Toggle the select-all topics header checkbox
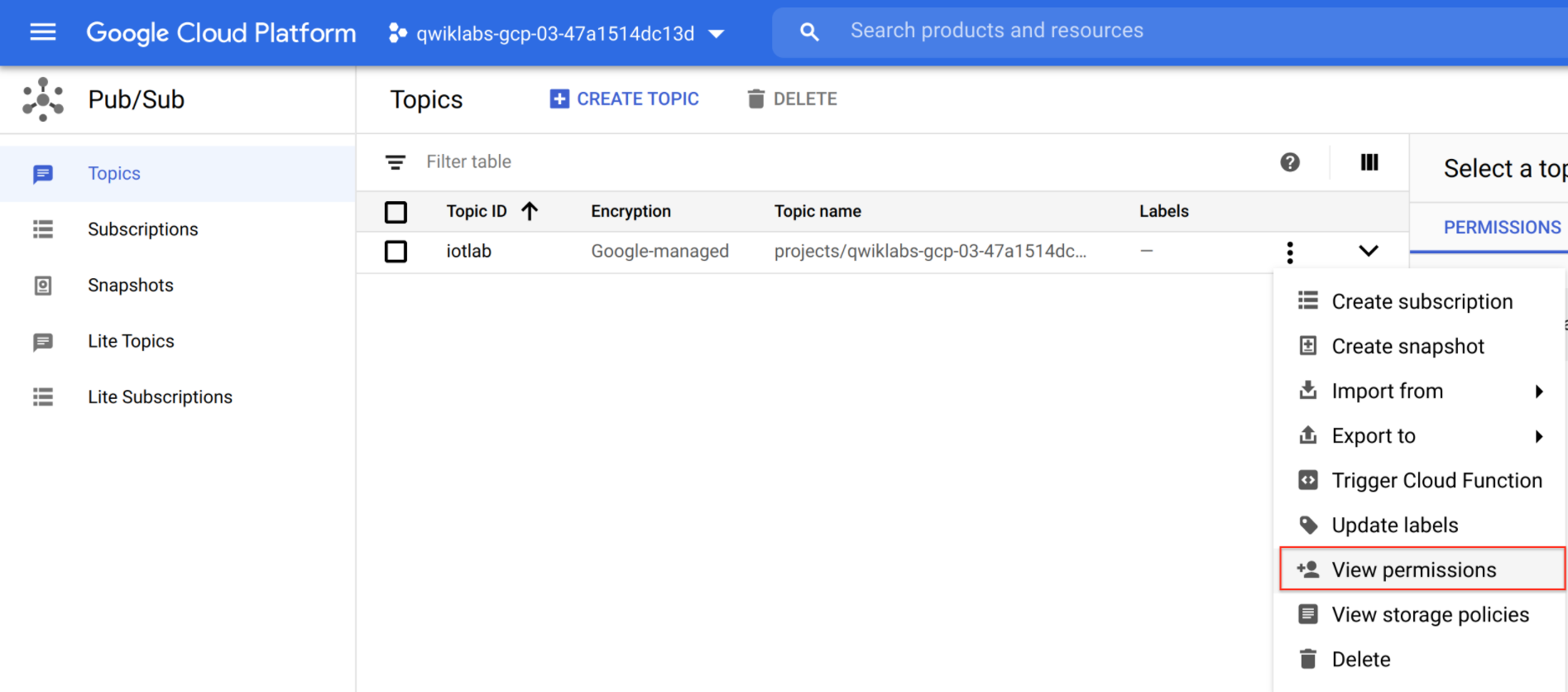This screenshot has height=692, width=1568. tap(396, 213)
